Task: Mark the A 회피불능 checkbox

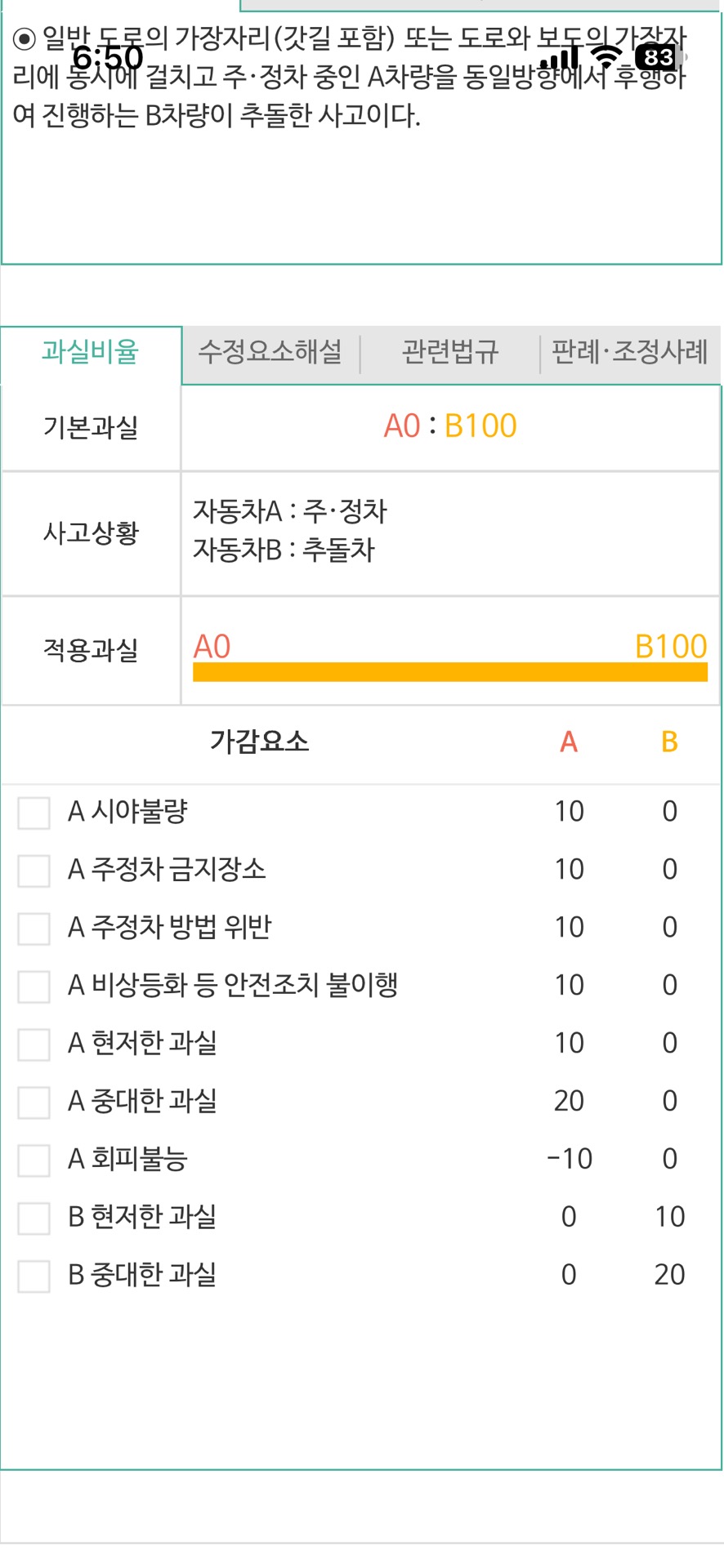Action: [x=34, y=1160]
